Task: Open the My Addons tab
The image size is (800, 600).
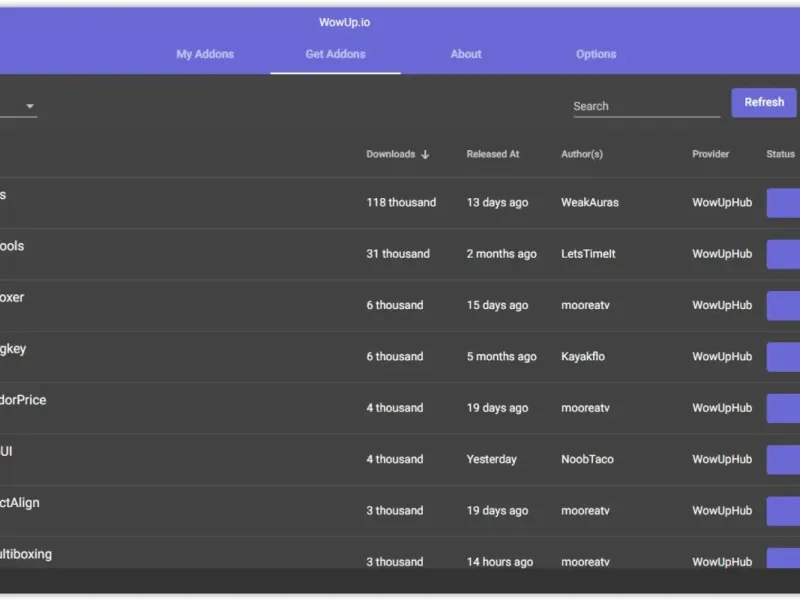Action: click(x=205, y=54)
